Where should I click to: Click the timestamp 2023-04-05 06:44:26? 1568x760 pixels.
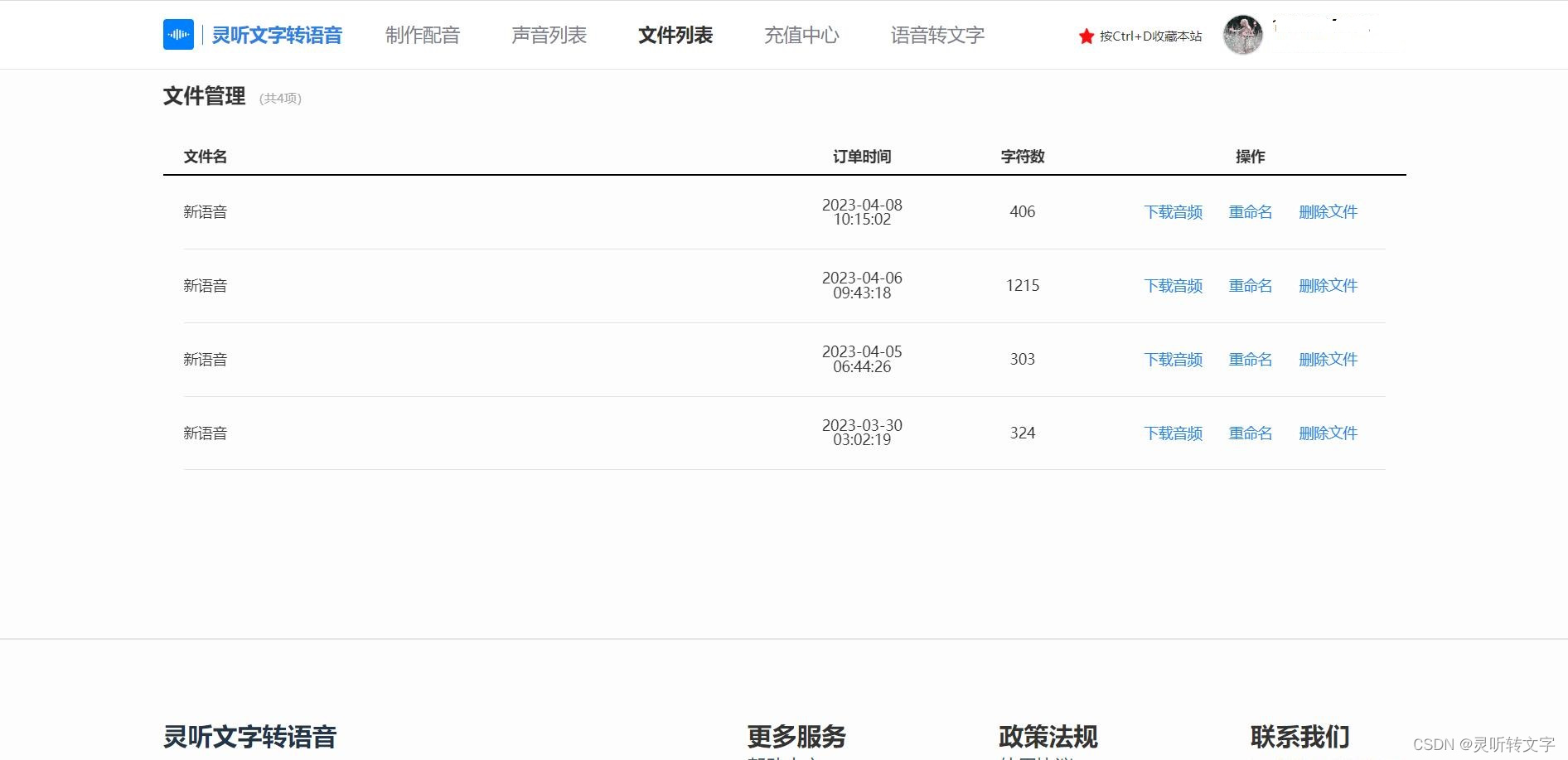[x=862, y=360]
